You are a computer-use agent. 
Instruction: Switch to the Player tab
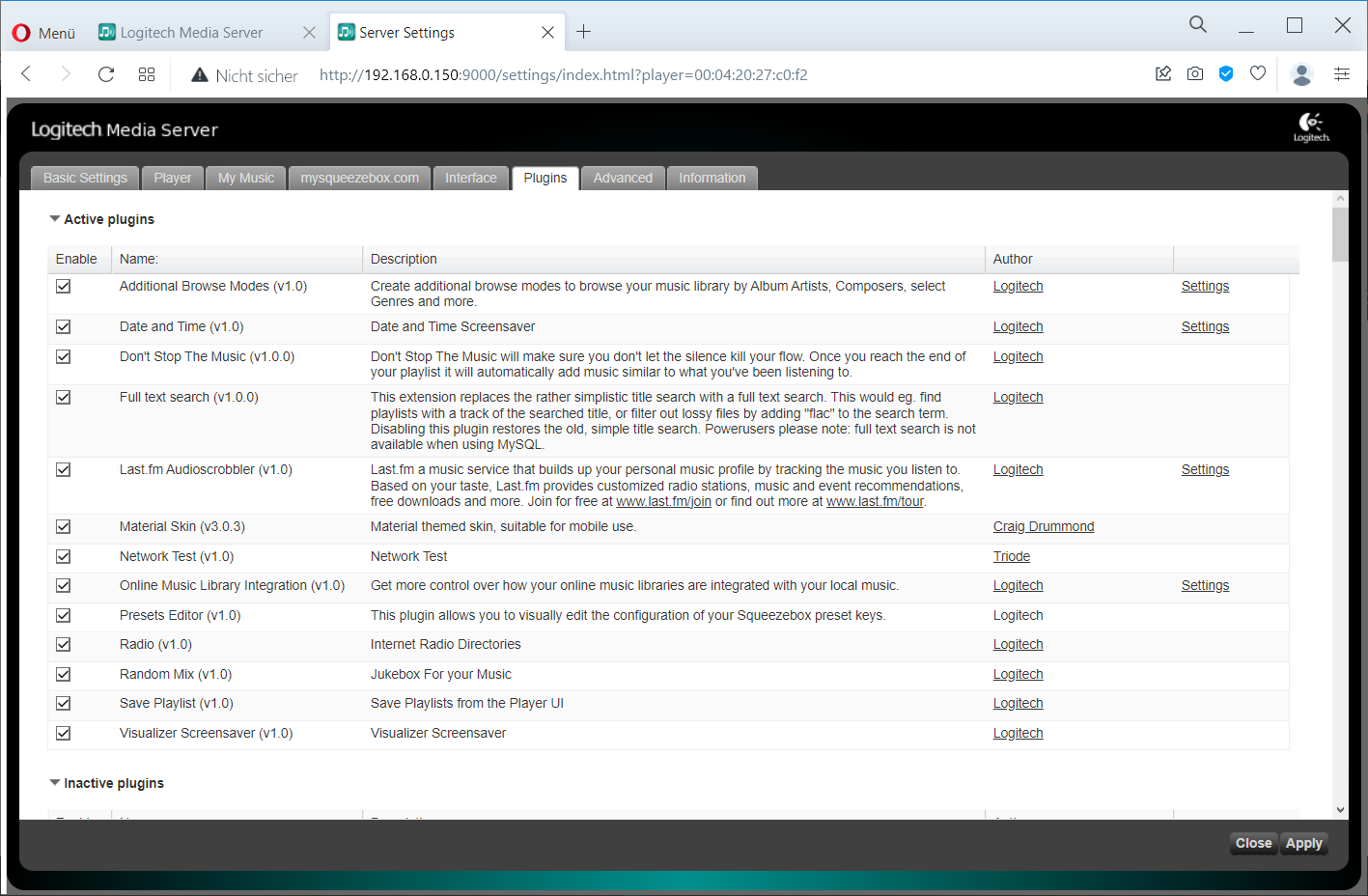173,178
